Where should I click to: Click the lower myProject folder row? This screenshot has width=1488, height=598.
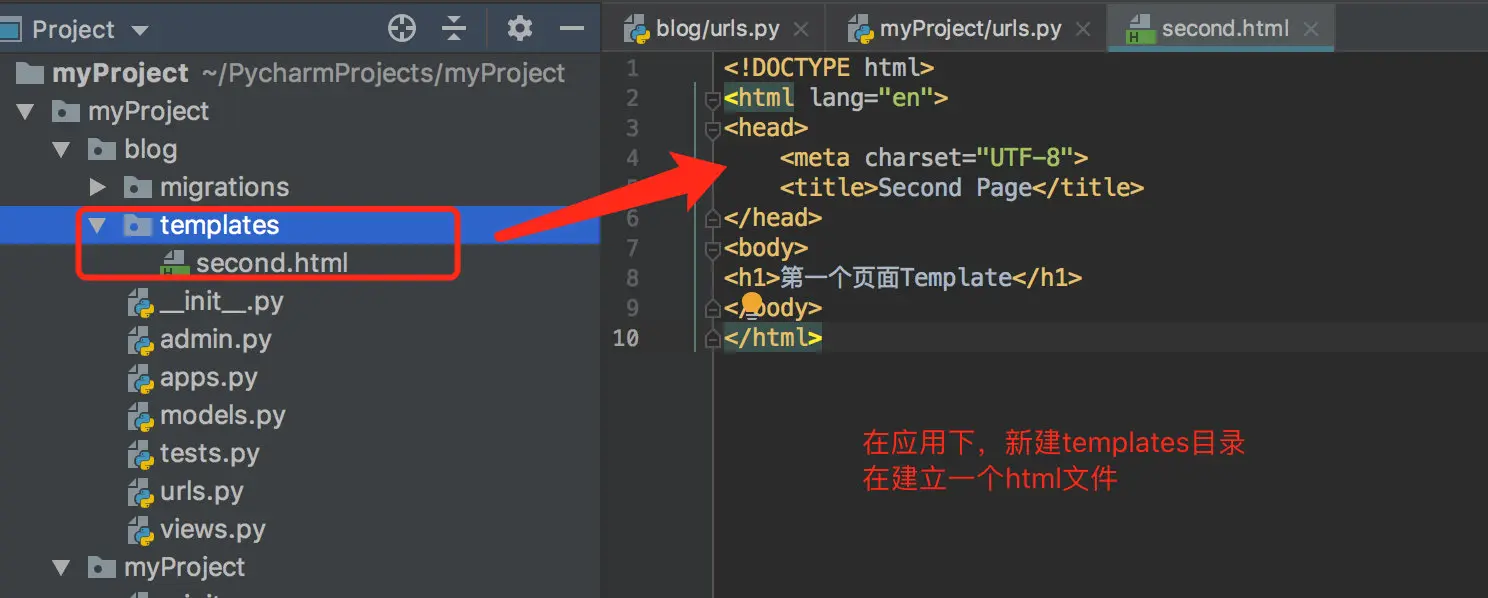tap(300, 567)
